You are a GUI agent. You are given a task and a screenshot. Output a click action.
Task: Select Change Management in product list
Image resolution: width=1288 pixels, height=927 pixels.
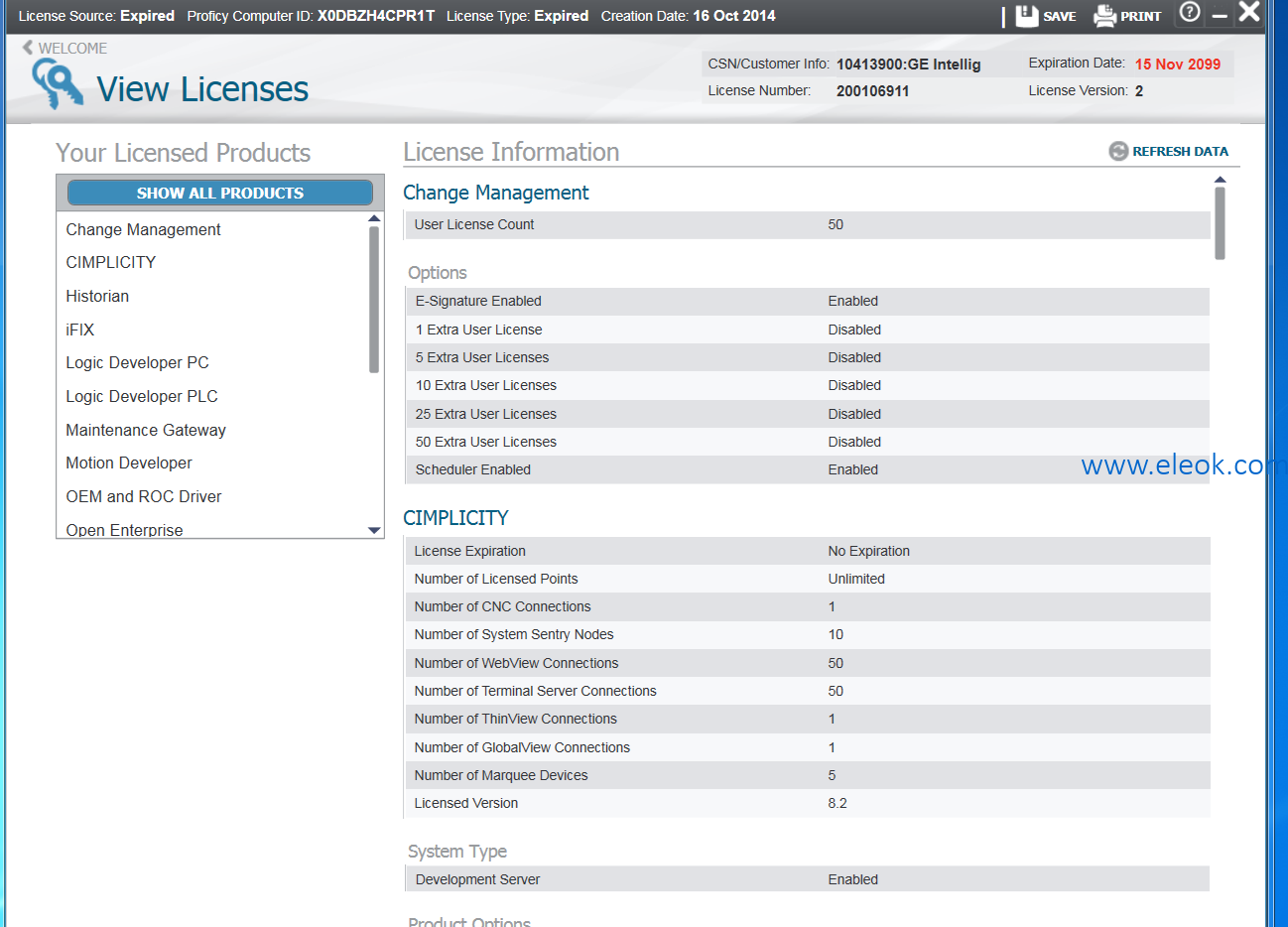click(x=143, y=229)
